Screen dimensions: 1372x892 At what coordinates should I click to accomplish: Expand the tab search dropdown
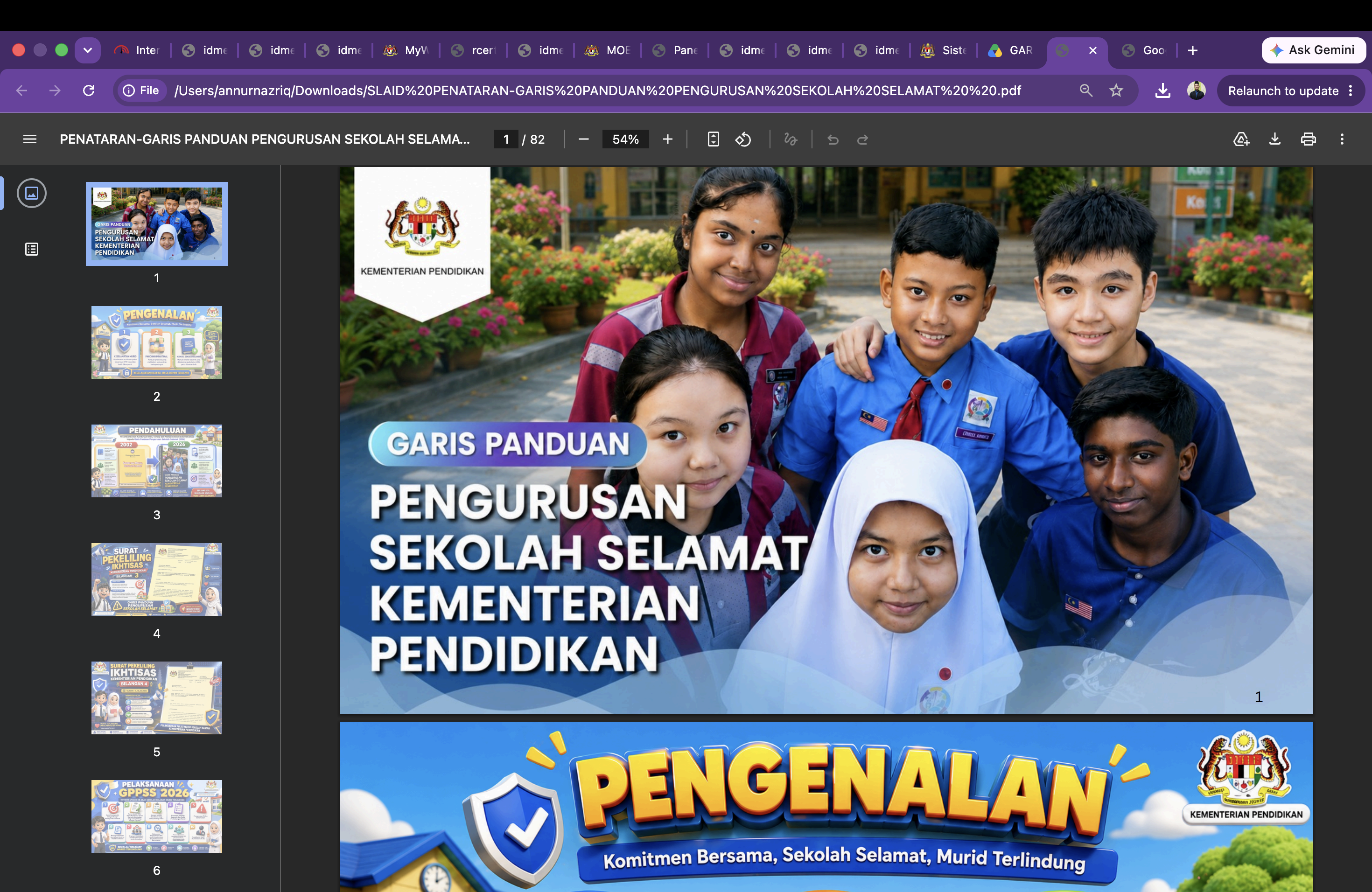tap(88, 50)
